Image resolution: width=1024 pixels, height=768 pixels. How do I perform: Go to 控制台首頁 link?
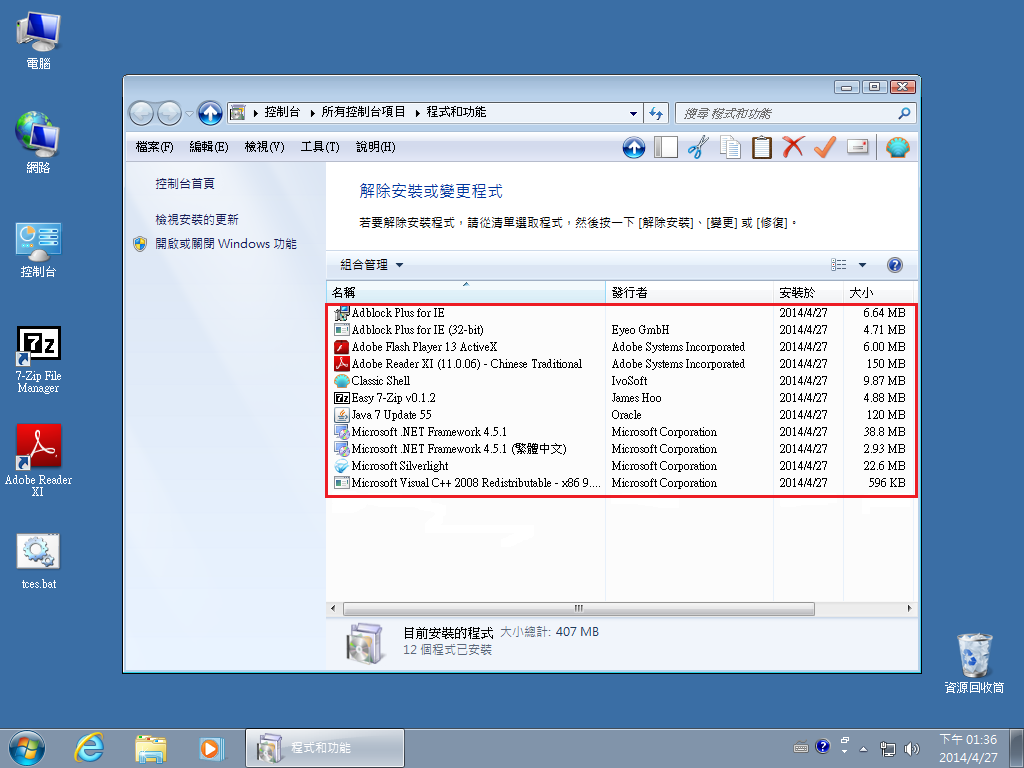point(185,184)
